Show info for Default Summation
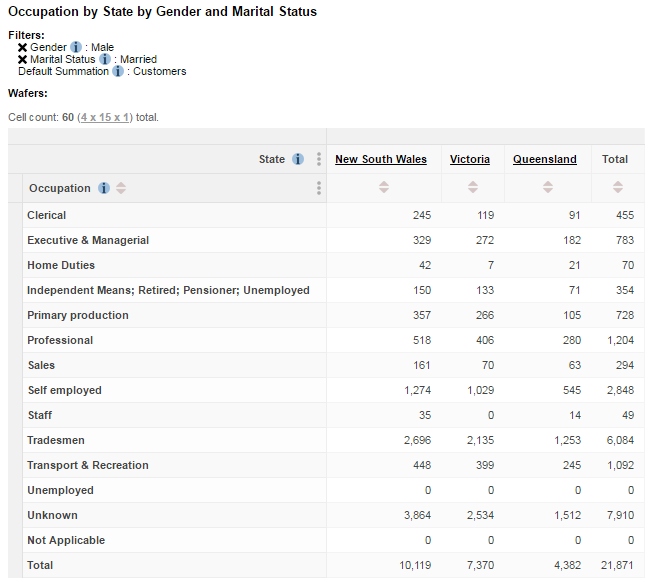This screenshot has height=582, width=652. click(x=119, y=71)
